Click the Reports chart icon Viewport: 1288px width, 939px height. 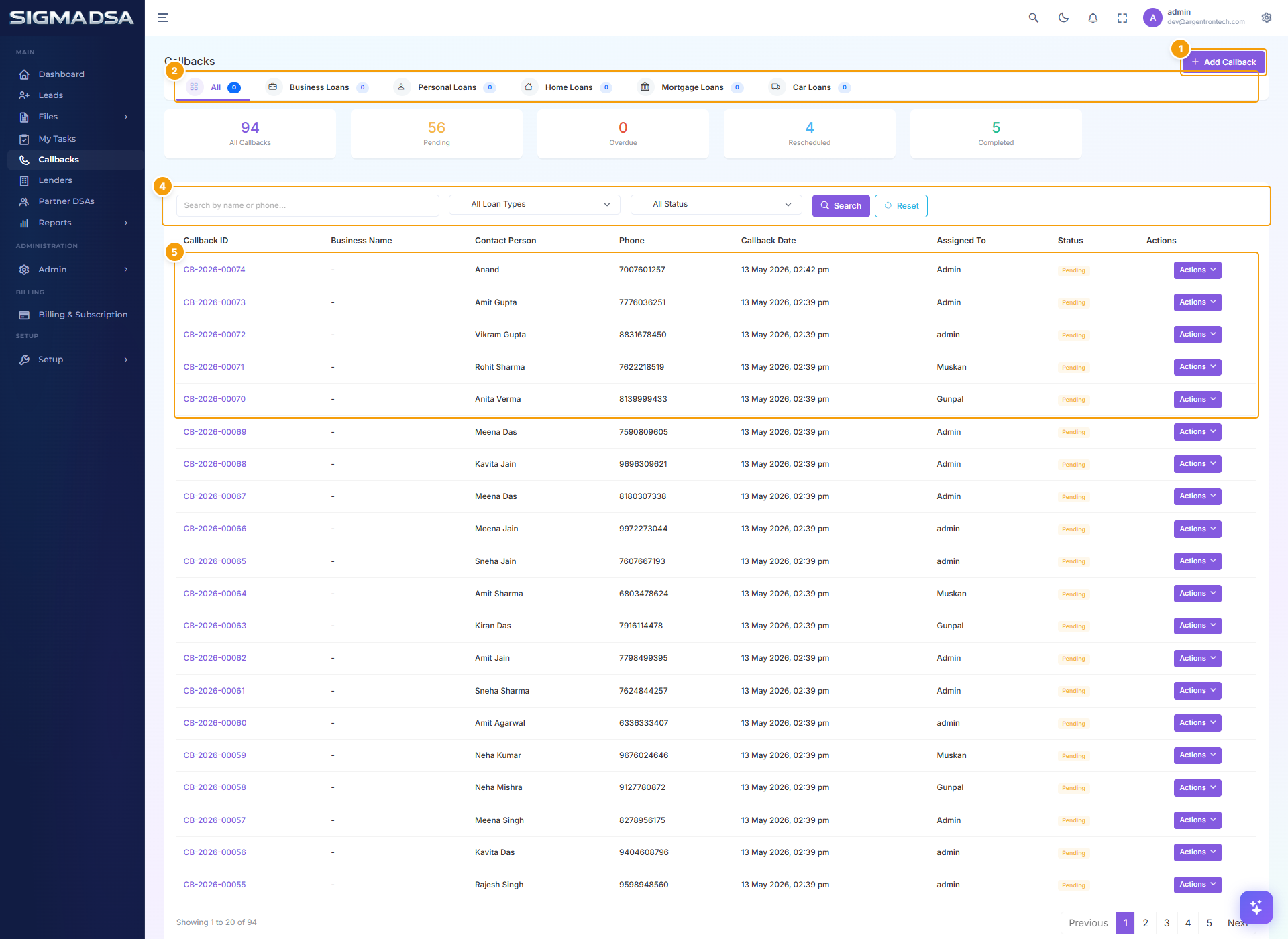[24, 223]
